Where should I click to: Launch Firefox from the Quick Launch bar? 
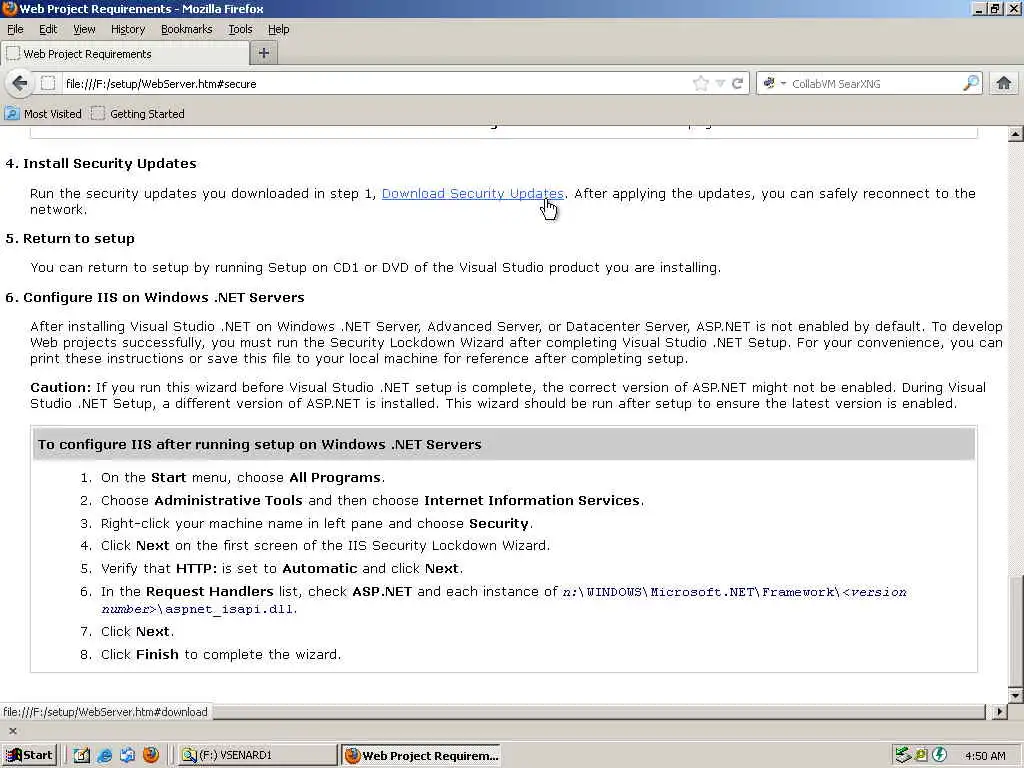click(x=151, y=755)
